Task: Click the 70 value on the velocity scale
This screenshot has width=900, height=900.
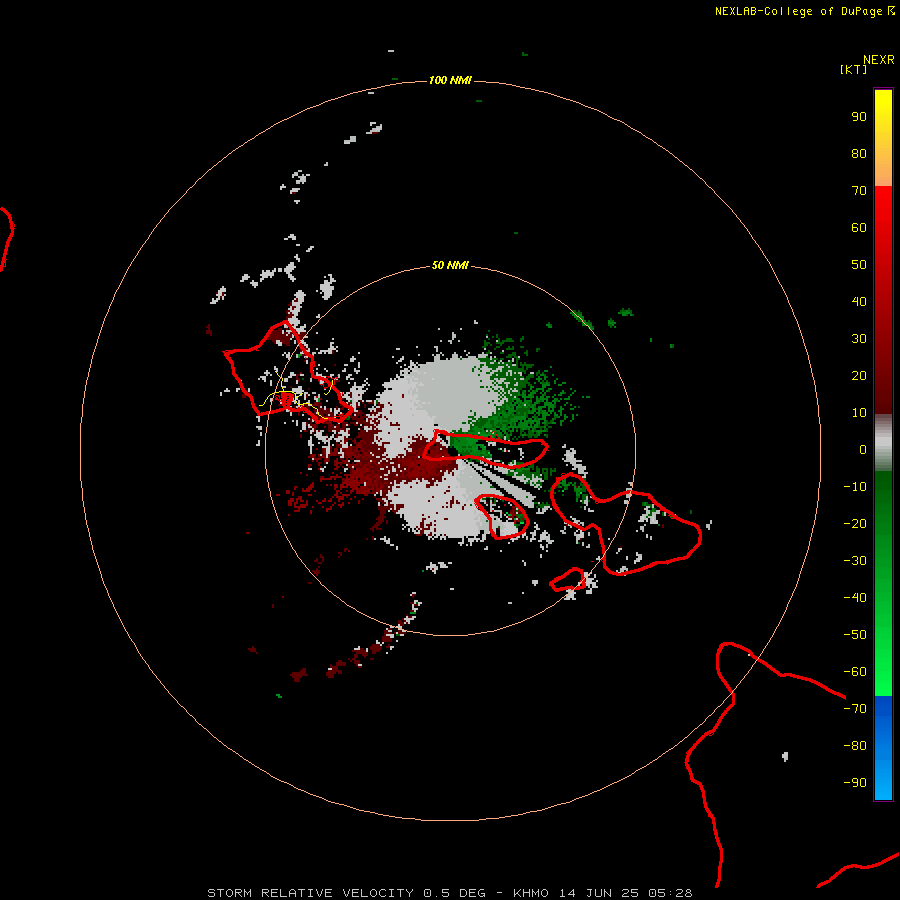Action: pyautogui.click(x=859, y=191)
